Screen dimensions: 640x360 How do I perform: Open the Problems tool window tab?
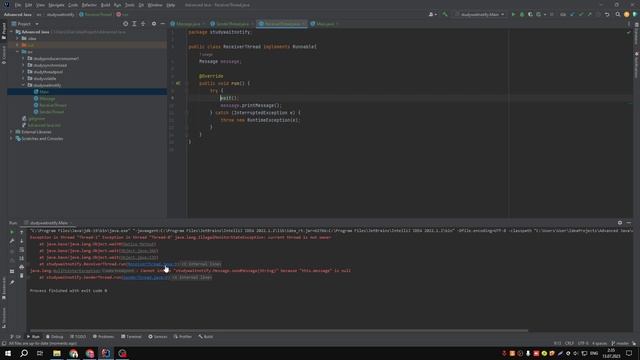pos(103,337)
